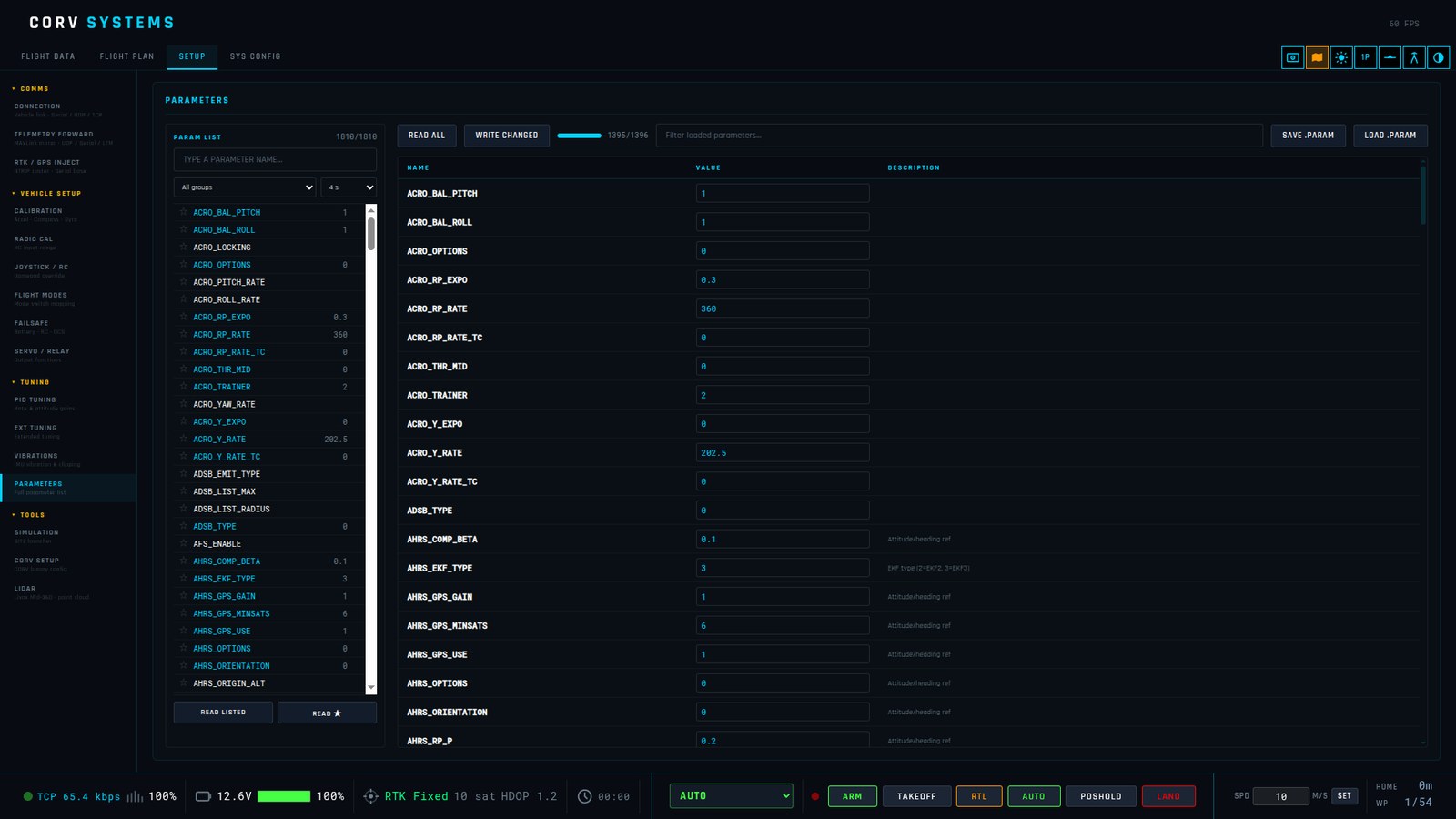Open the PID TUNING sidebar item
The width and height of the screenshot is (1456, 819).
click(x=68, y=403)
